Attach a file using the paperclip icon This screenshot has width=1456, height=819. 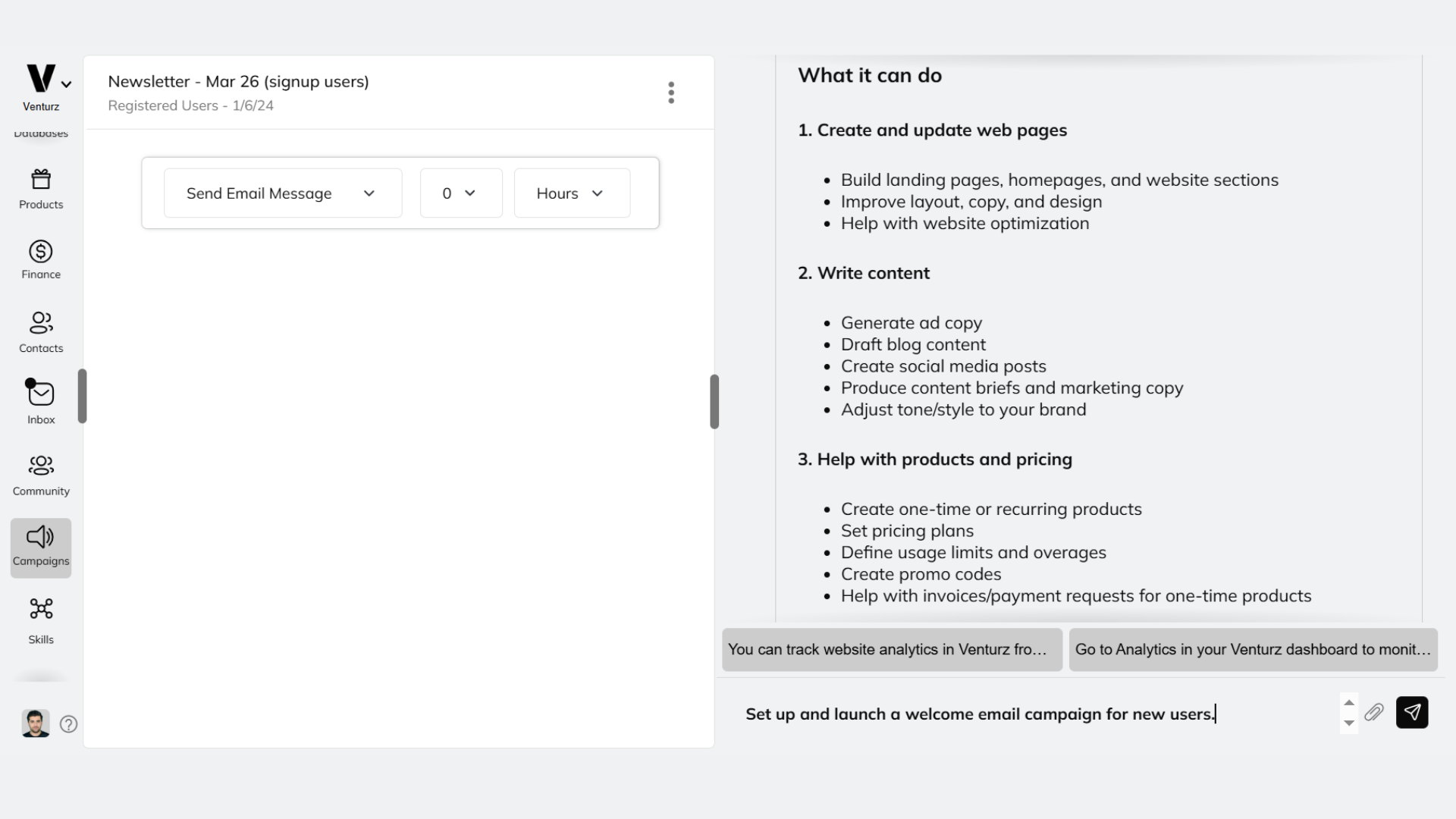[x=1375, y=713]
